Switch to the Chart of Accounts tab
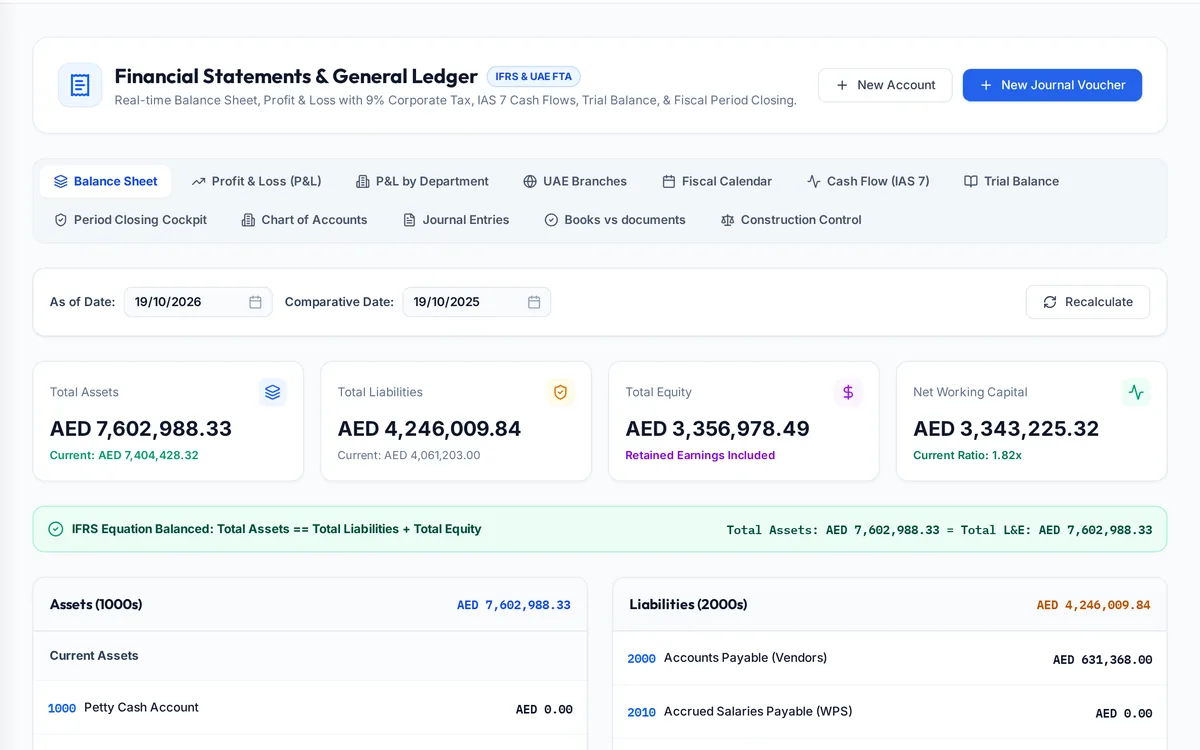Screen dimensions: 1200x750 (x=304, y=220)
